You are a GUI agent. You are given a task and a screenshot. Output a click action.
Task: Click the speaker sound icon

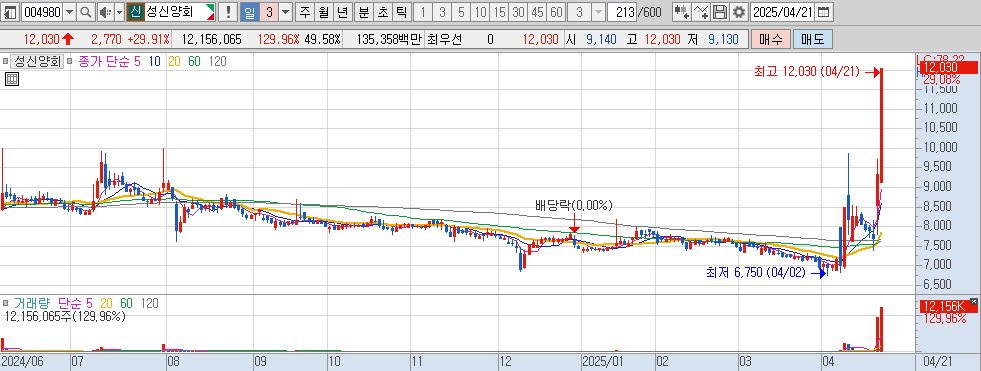[x=104, y=12]
